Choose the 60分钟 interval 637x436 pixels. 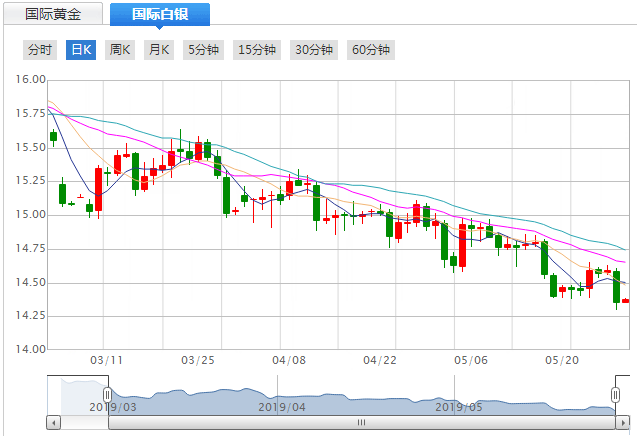click(x=371, y=50)
